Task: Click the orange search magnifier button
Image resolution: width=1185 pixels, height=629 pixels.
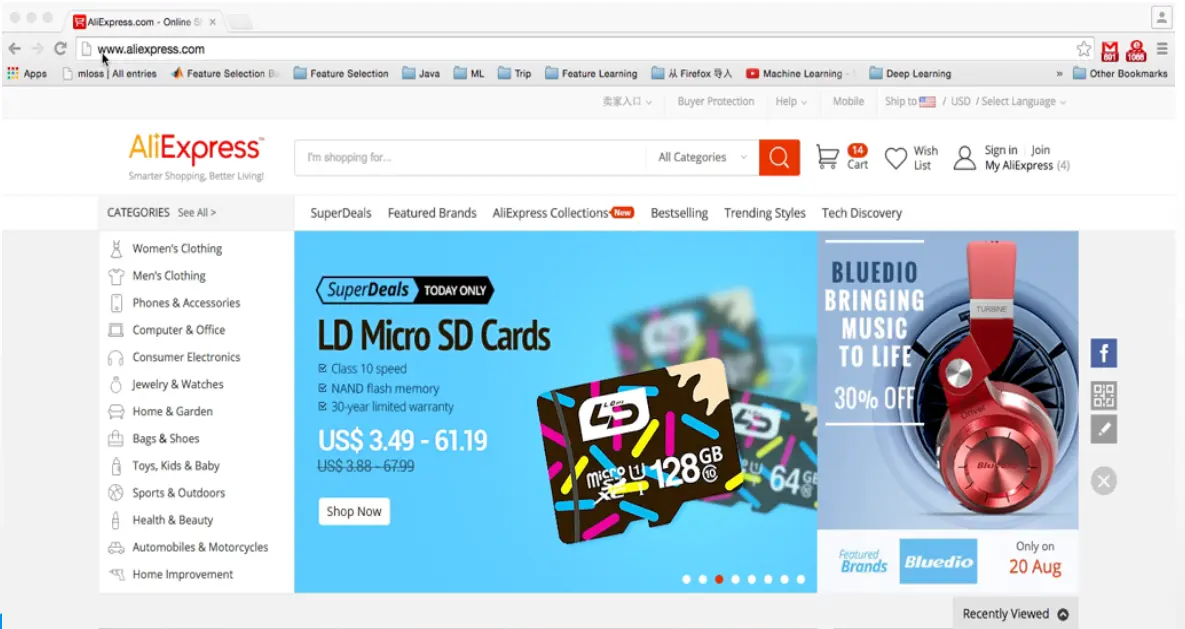Action: tap(779, 157)
